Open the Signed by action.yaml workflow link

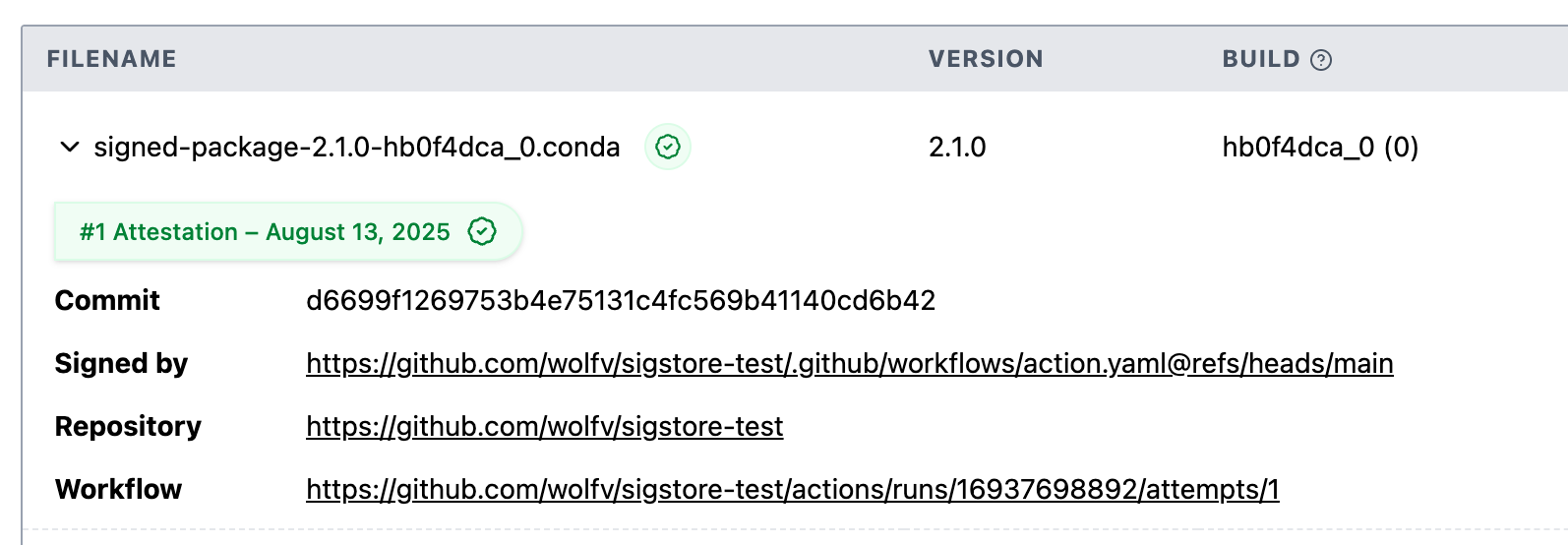click(849, 363)
